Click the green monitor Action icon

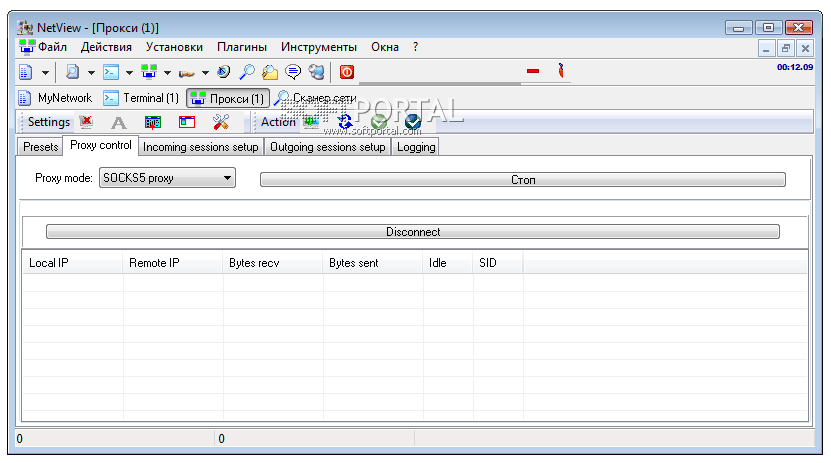pyautogui.click(x=311, y=122)
